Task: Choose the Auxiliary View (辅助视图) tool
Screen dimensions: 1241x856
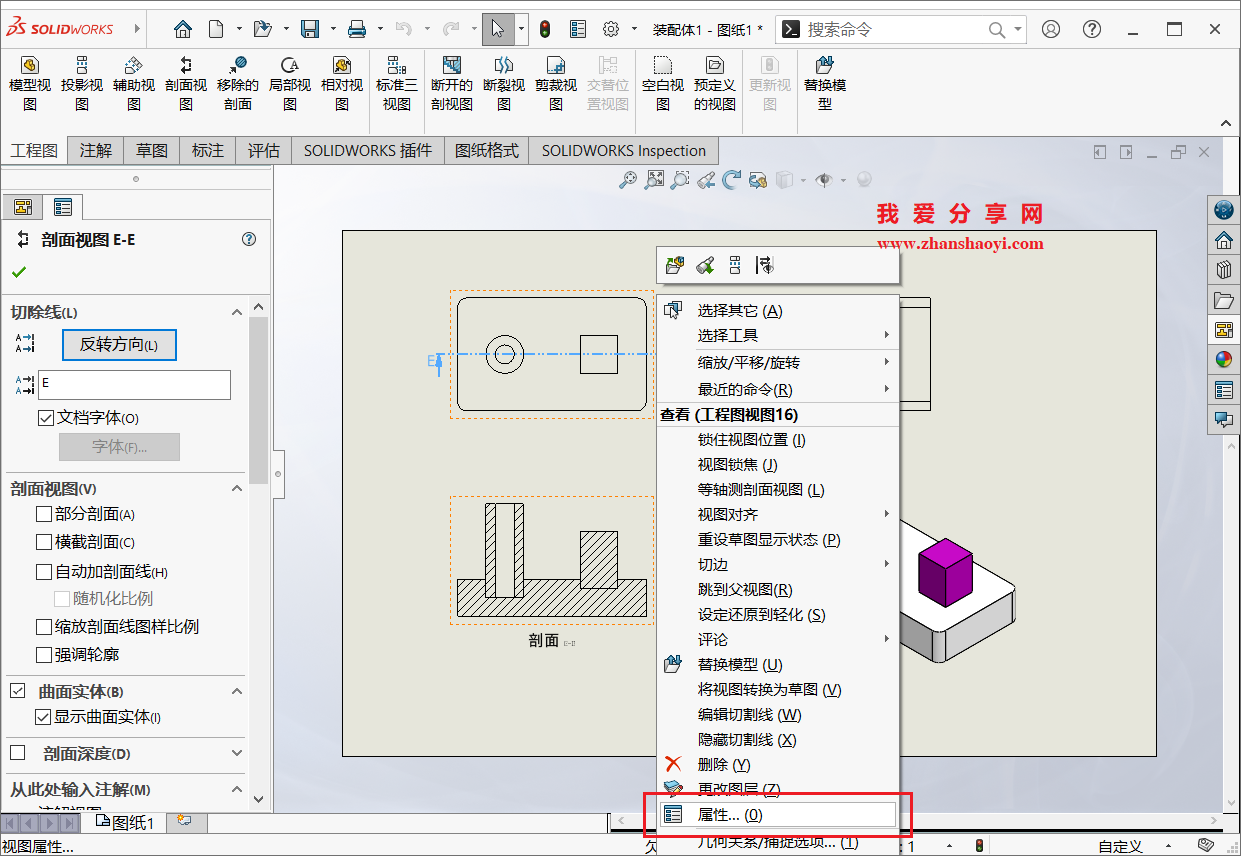Action: tap(134, 83)
